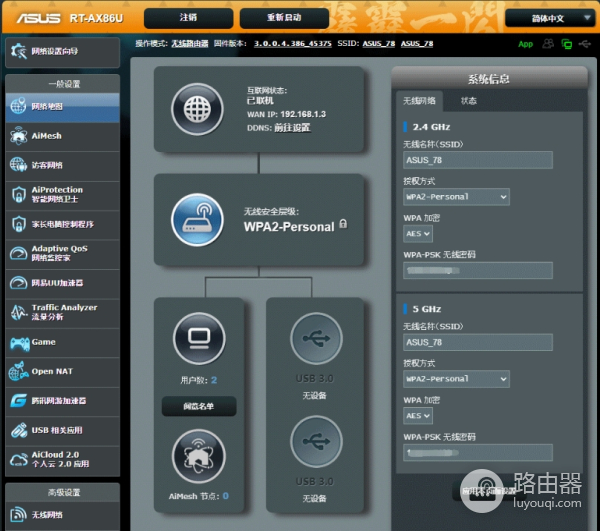Image resolution: width=600 pixels, height=531 pixels.
Task: Switch to the 状态 tab
Action: [x=468, y=101]
